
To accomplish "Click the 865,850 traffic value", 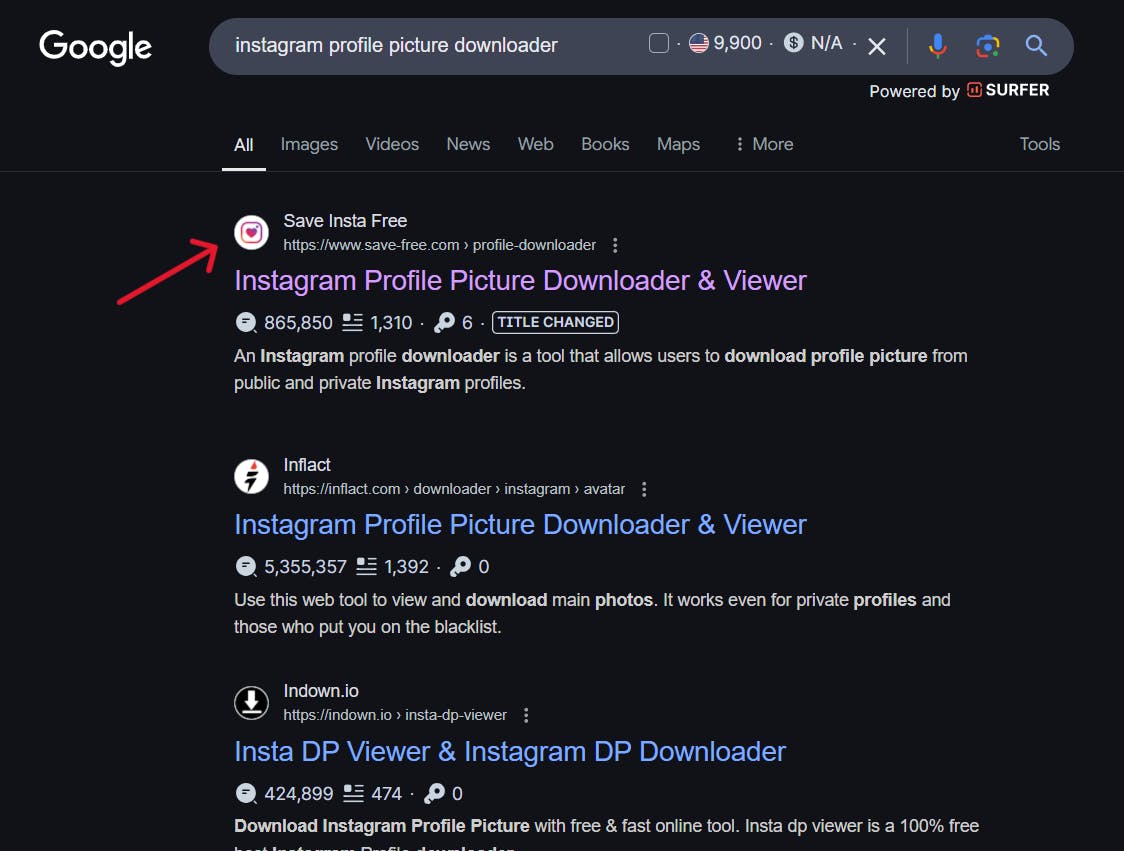I will (x=298, y=323).
